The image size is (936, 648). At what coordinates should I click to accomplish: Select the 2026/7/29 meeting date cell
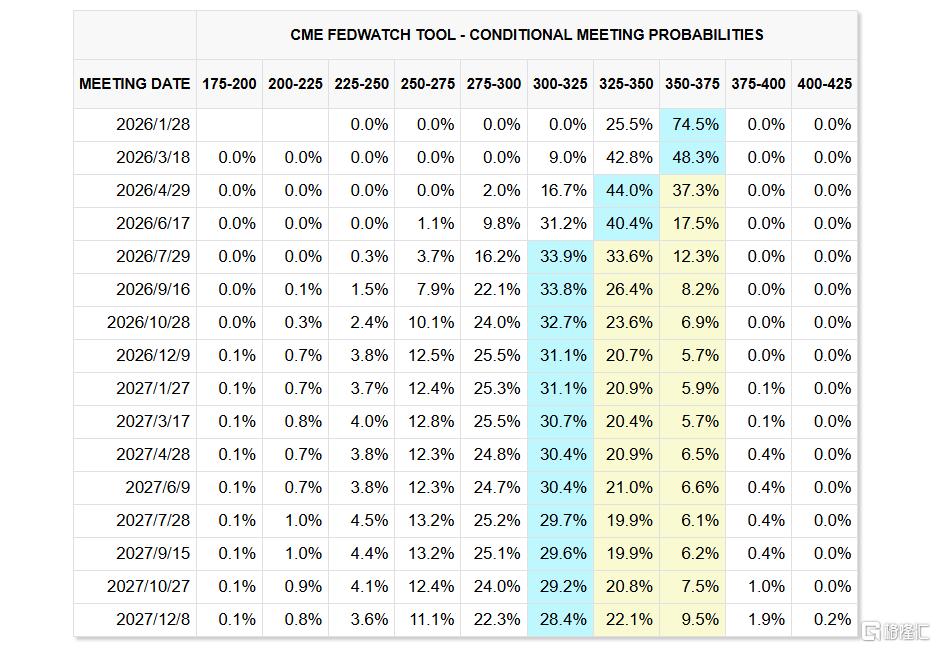pos(153,256)
